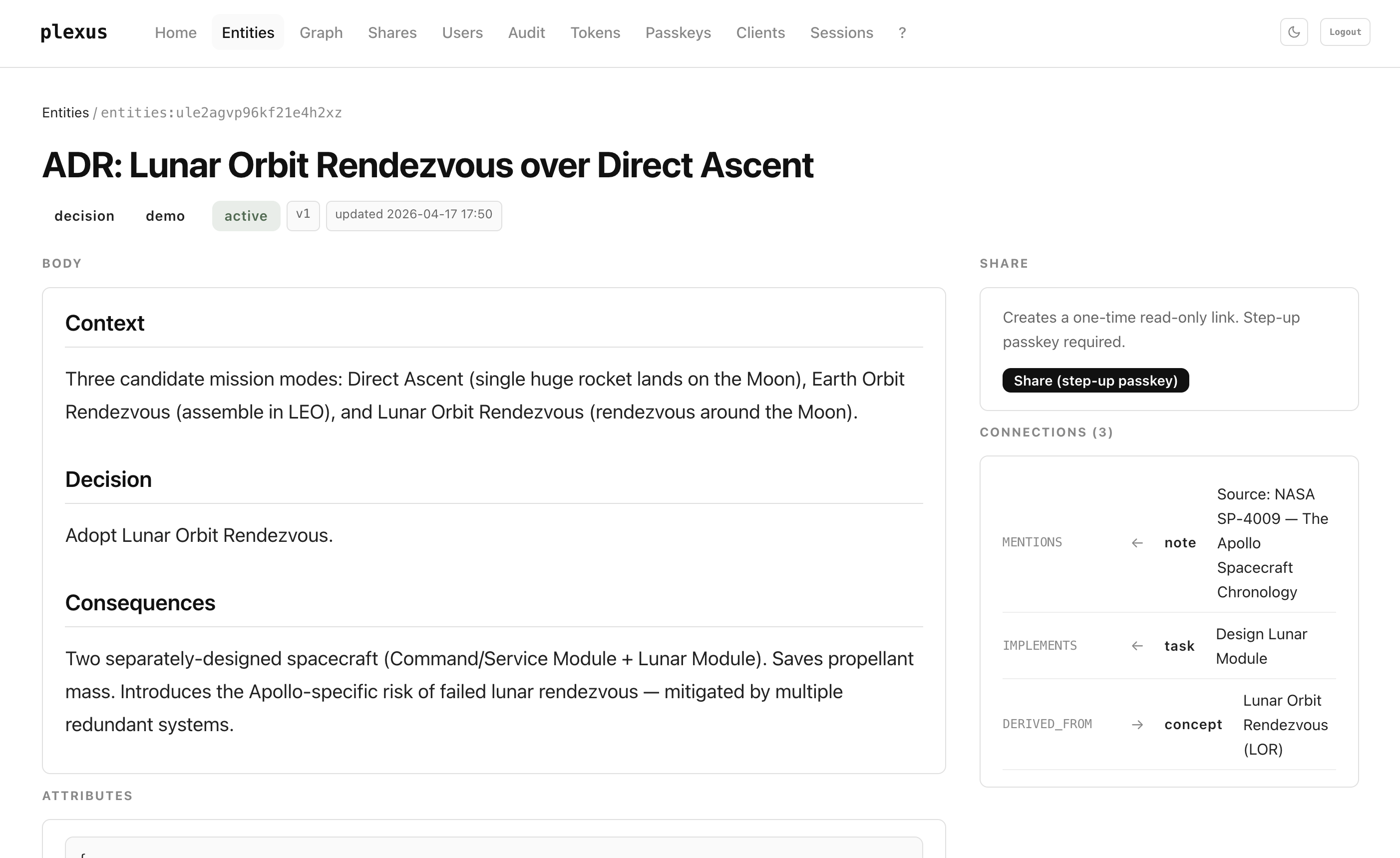Screen dimensions: 1400x858
Task: Open the Sessions page
Action: click(x=841, y=33)
